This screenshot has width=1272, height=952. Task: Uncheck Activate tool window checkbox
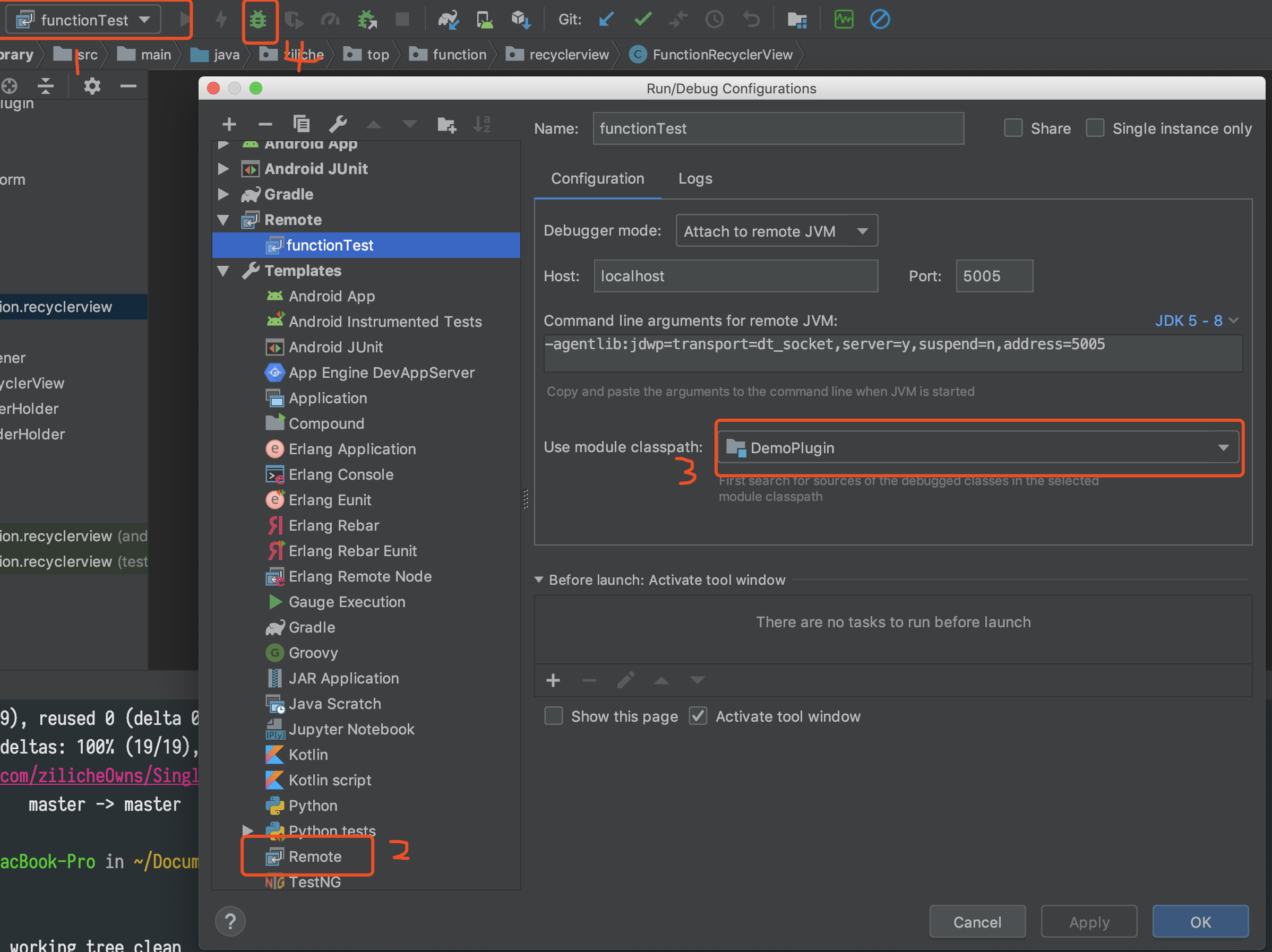click(698, 716)
